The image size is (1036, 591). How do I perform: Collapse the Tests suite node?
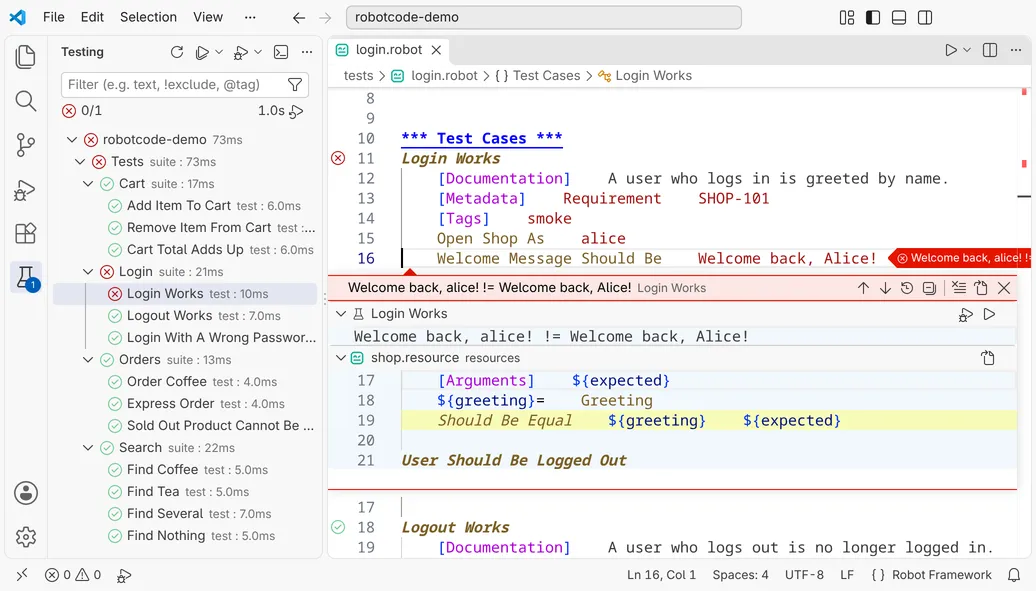(80, 162)
